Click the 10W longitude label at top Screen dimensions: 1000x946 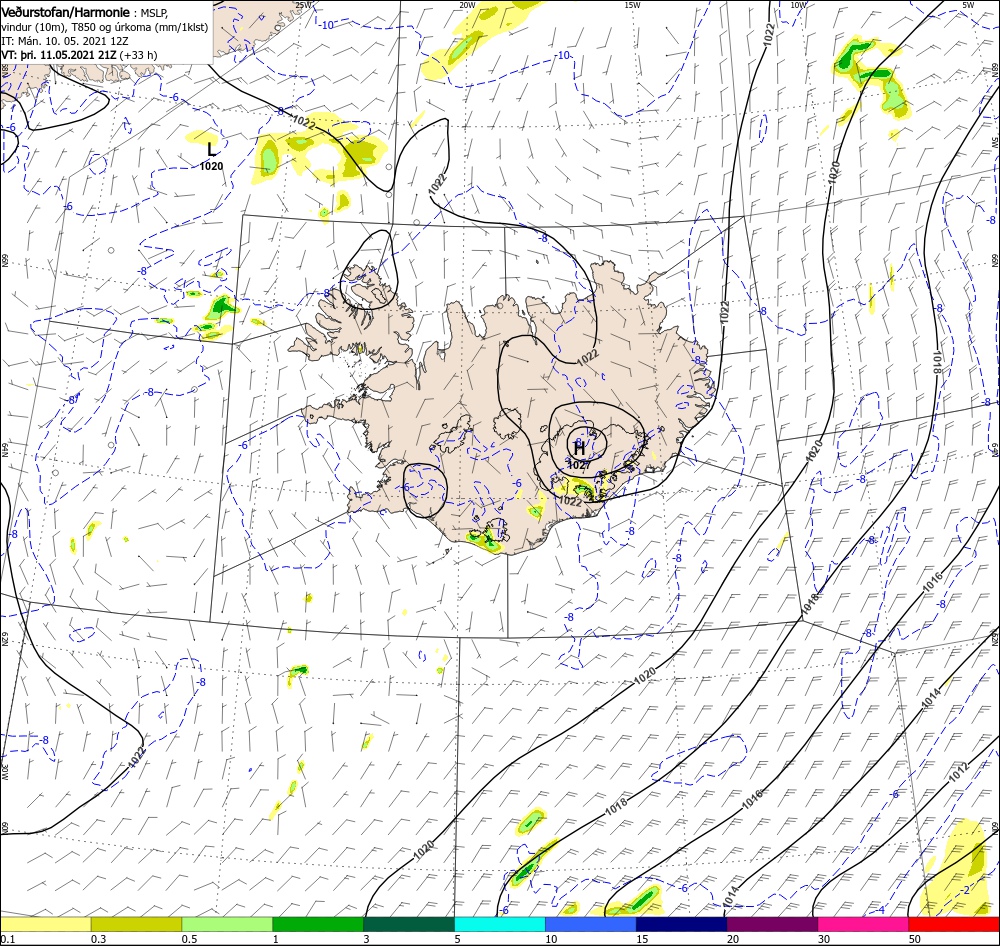click(x=798, y=4)
